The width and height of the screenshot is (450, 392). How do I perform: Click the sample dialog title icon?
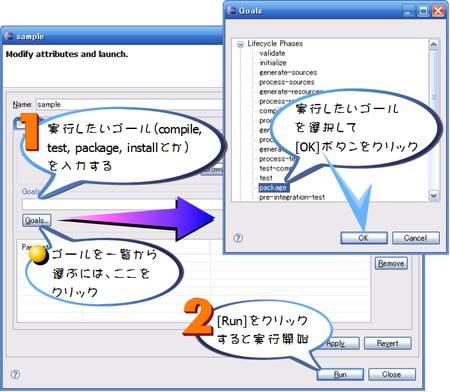tap(9, 36)
